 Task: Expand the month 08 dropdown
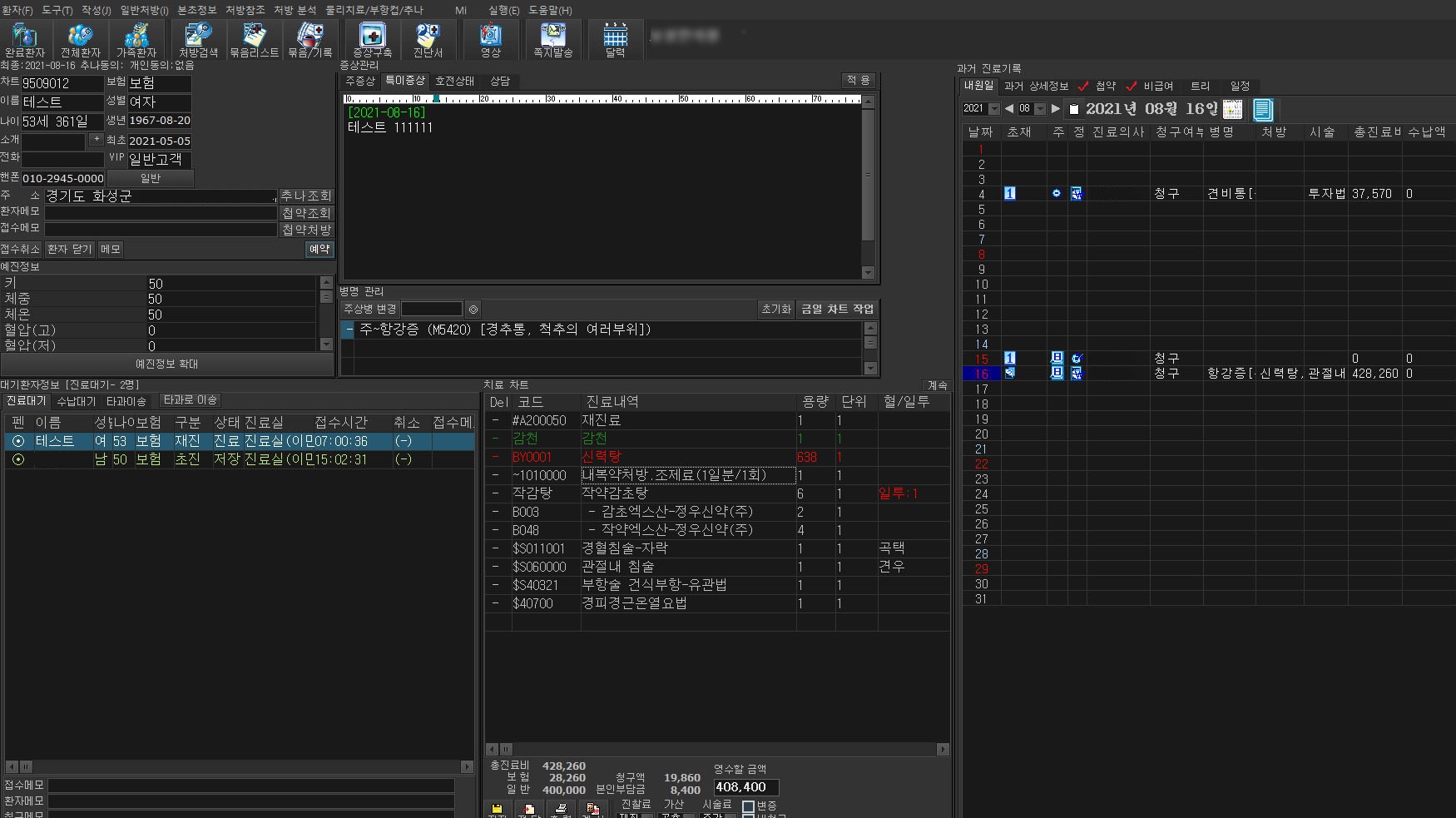1040,109
